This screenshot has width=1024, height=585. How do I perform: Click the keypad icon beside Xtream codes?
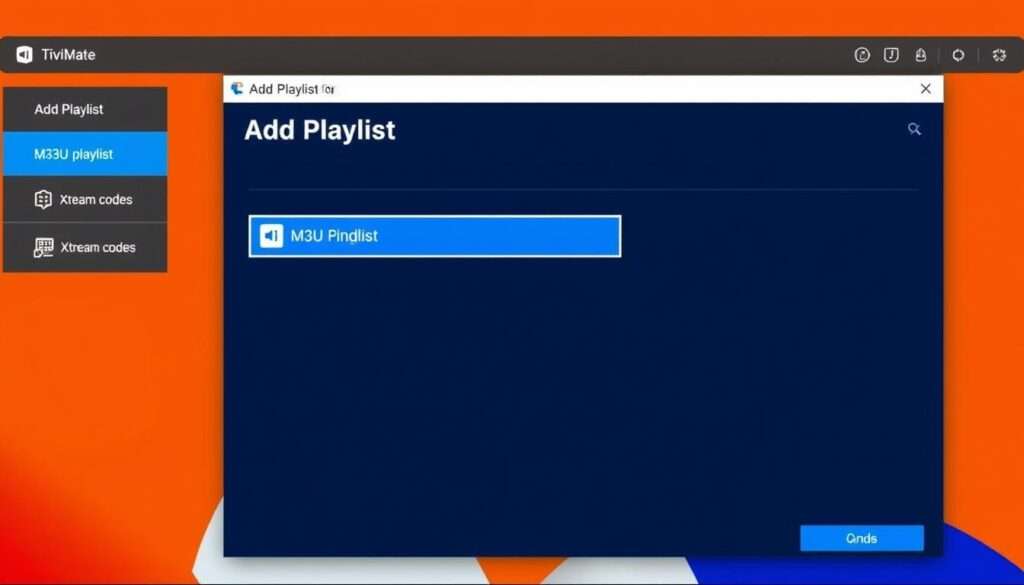(44, 247)
